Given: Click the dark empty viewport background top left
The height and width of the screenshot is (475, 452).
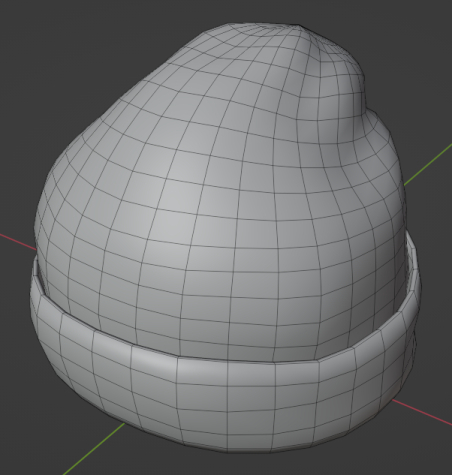Looking at the screenshot, I should pyautogui.click(x=50, y=50).
